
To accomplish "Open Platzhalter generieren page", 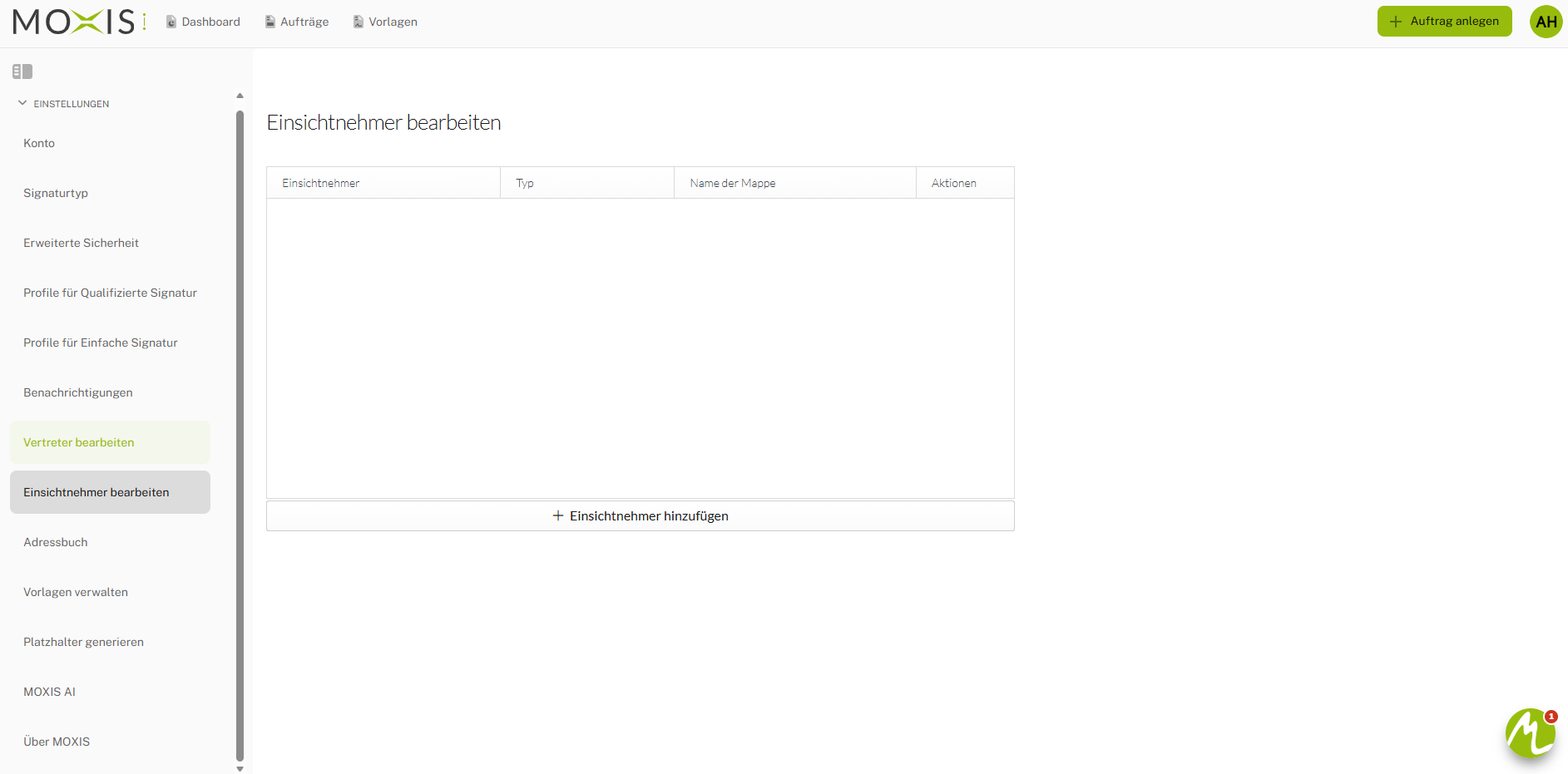I will (110, 642).
